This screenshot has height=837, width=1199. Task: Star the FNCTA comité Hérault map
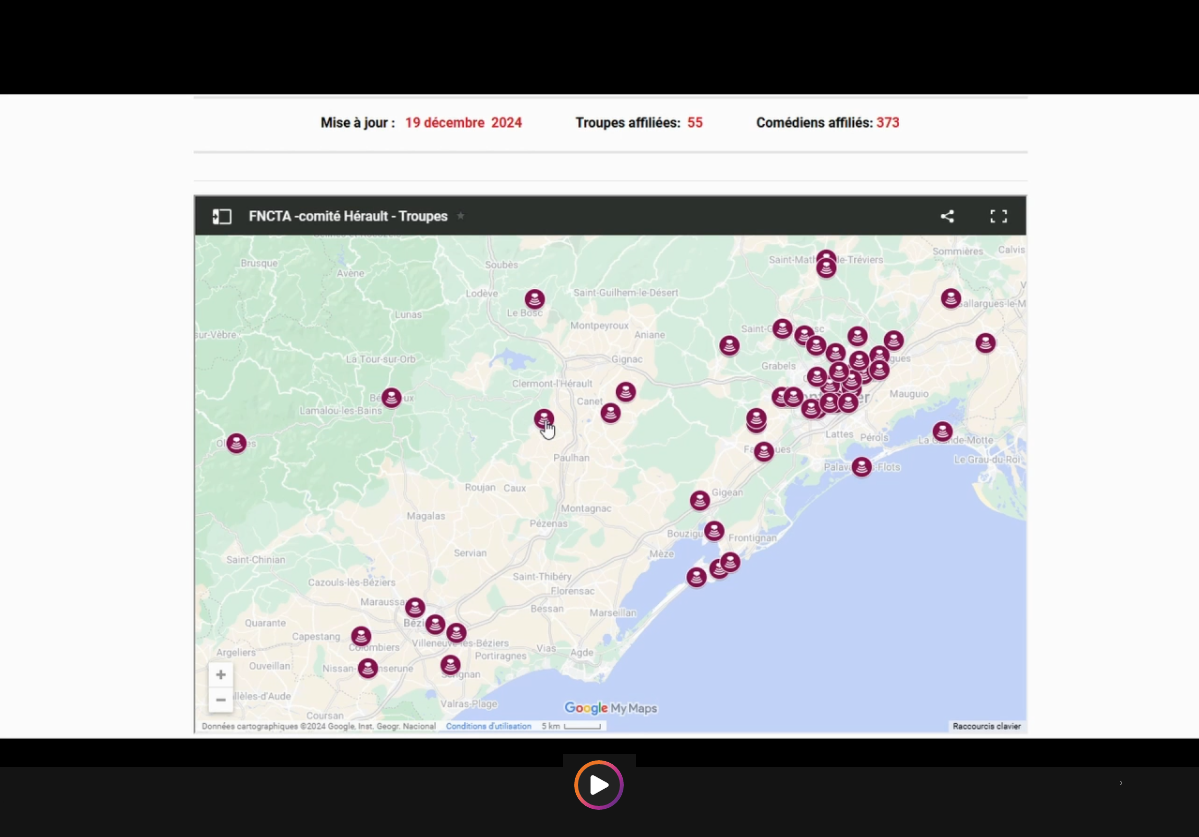click(460, 216)
